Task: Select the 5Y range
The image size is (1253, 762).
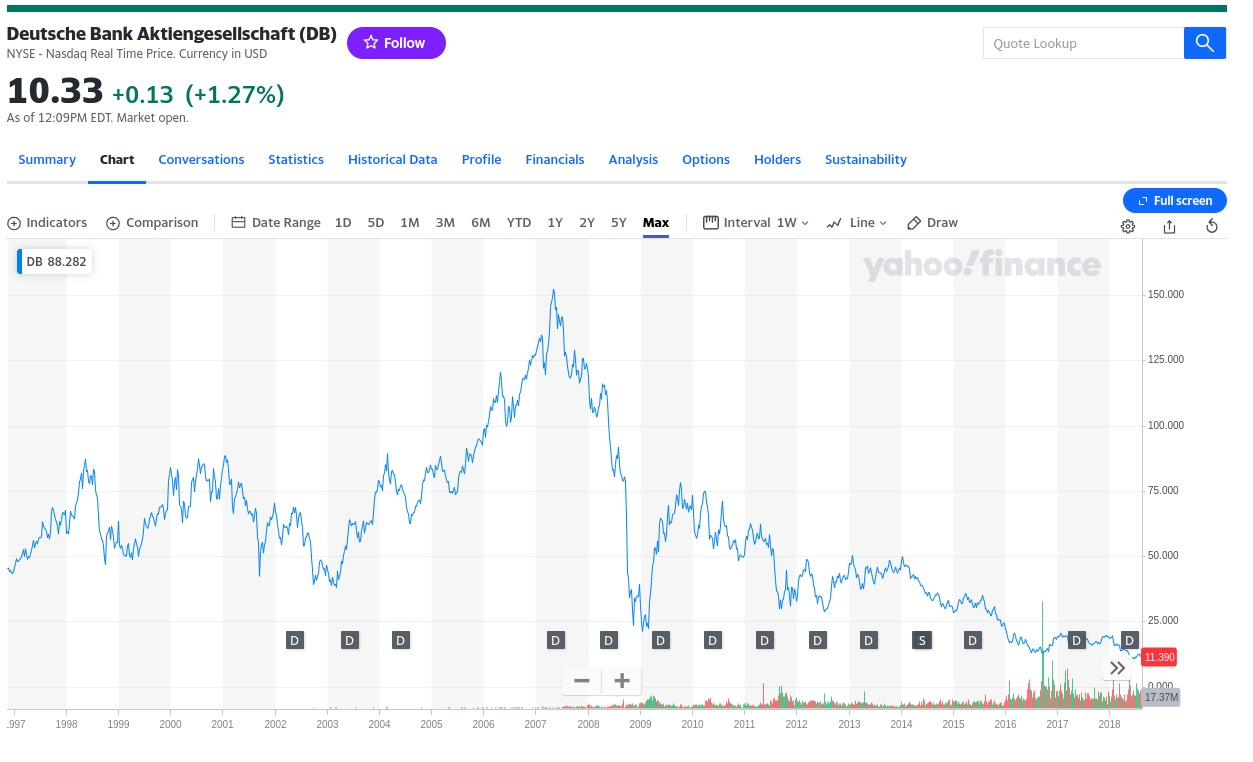Action: [x=619, y=223]
